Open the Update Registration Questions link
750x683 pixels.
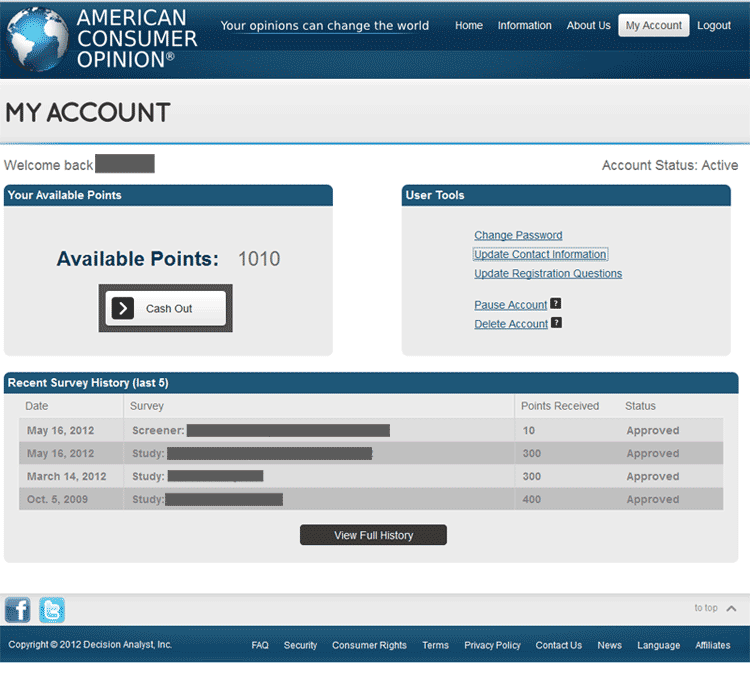(x=548, y=274)
